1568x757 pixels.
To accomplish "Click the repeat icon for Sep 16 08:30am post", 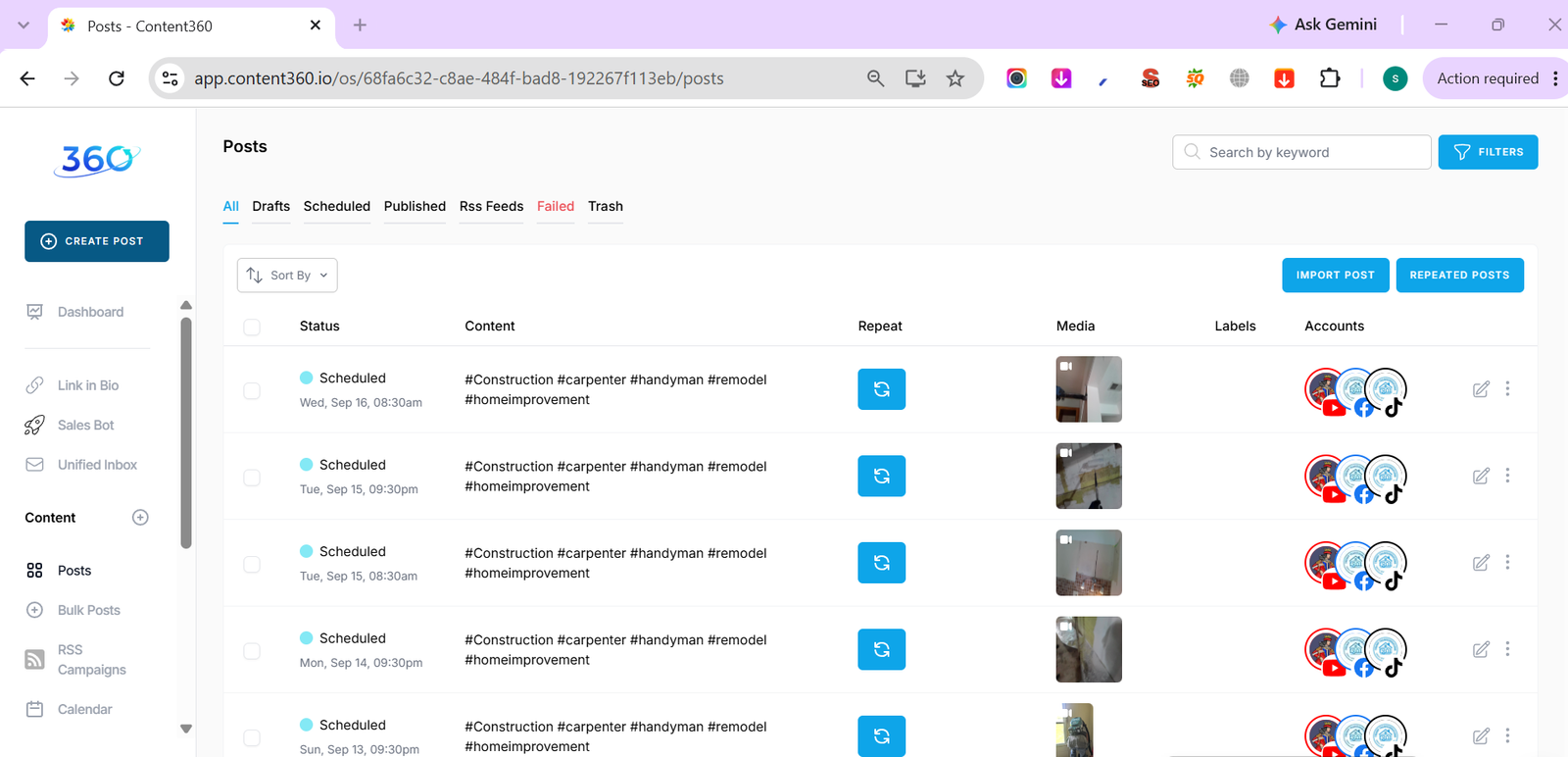I will [881, 389].
